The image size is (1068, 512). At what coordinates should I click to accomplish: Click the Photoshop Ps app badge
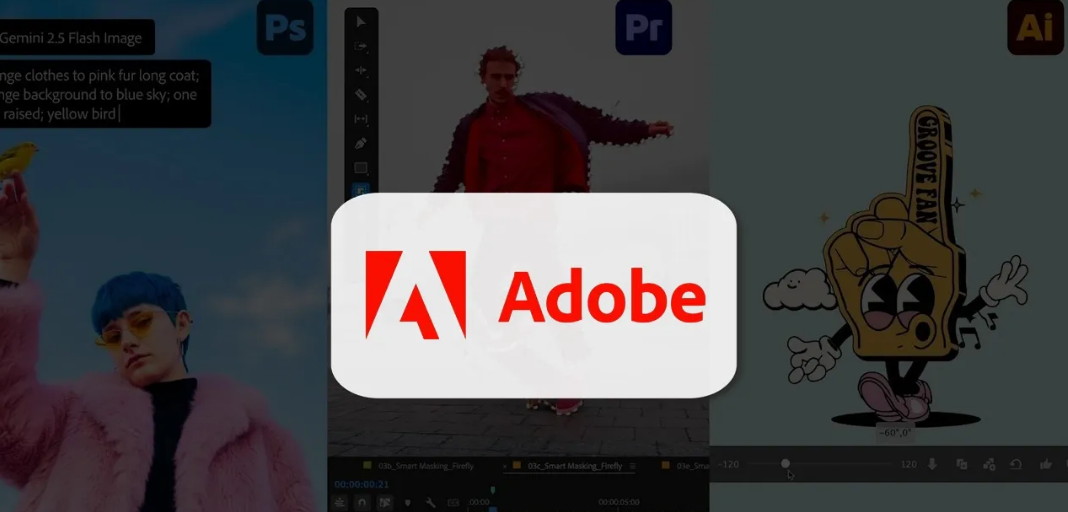pos(285,27)
